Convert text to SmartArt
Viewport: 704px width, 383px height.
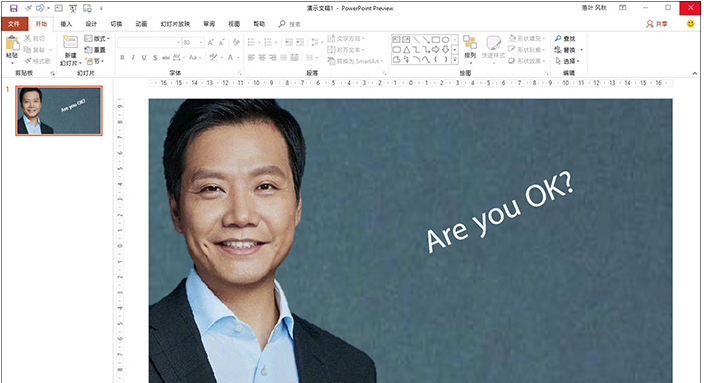(x=355, y=61)
